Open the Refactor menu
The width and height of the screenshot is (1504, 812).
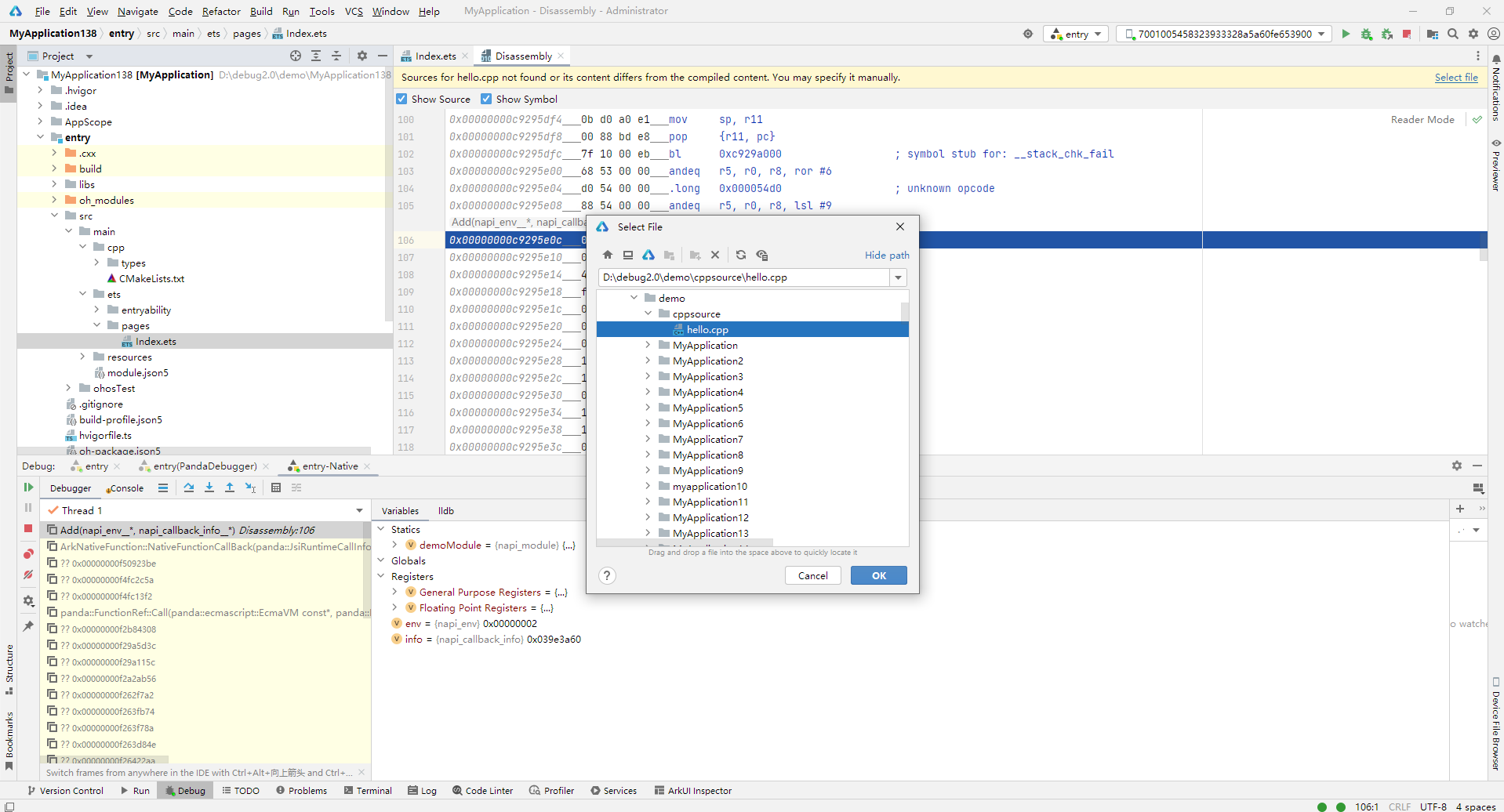tap(221, 11)
